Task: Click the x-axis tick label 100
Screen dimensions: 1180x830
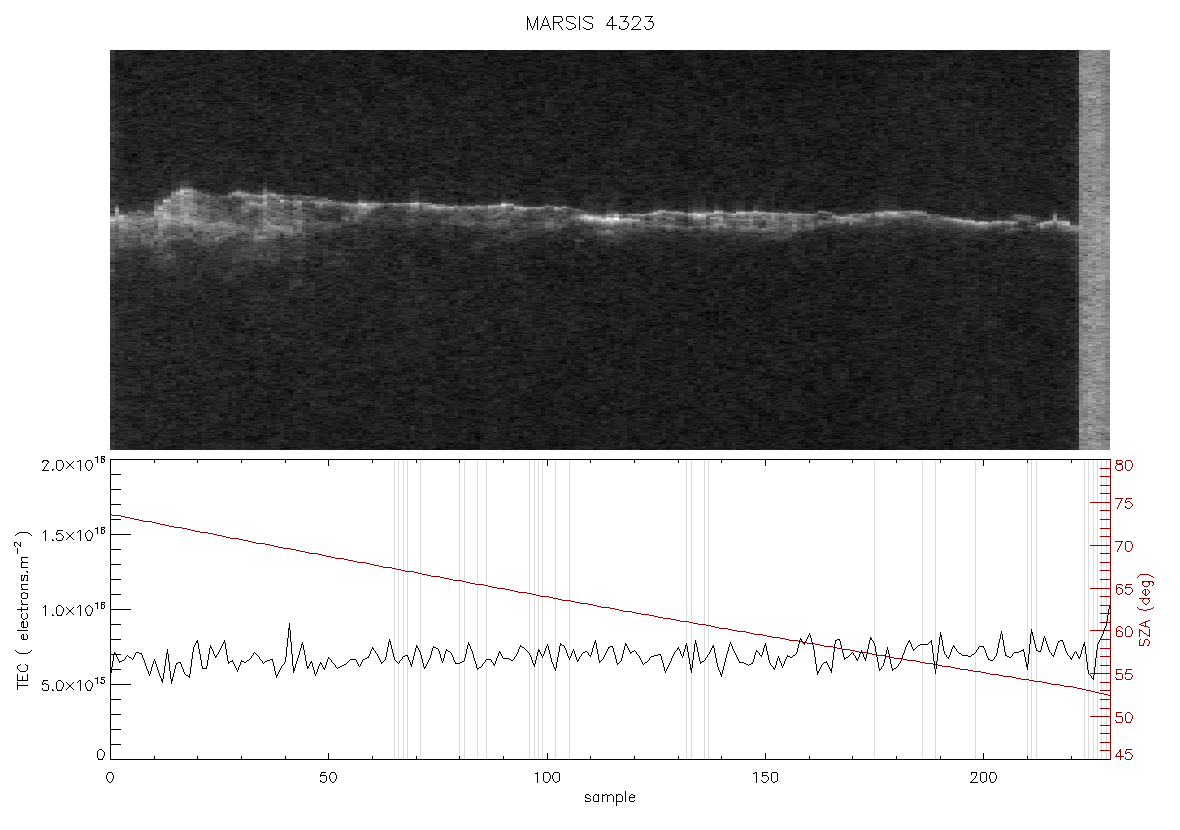Action: (546, 777)
